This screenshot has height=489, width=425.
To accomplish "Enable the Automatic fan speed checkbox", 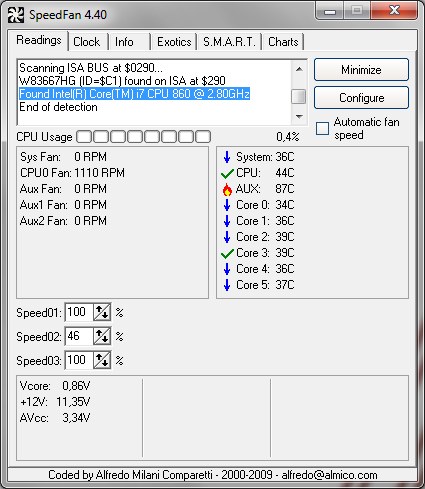I will (x=322, y=128).
